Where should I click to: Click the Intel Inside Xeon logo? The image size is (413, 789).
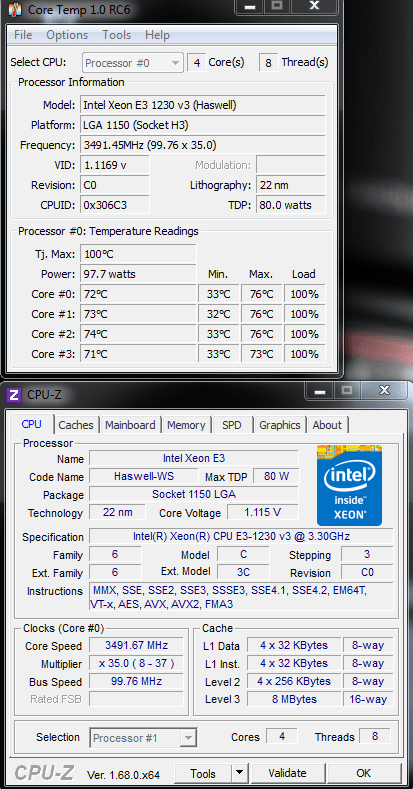coord(349,486)
